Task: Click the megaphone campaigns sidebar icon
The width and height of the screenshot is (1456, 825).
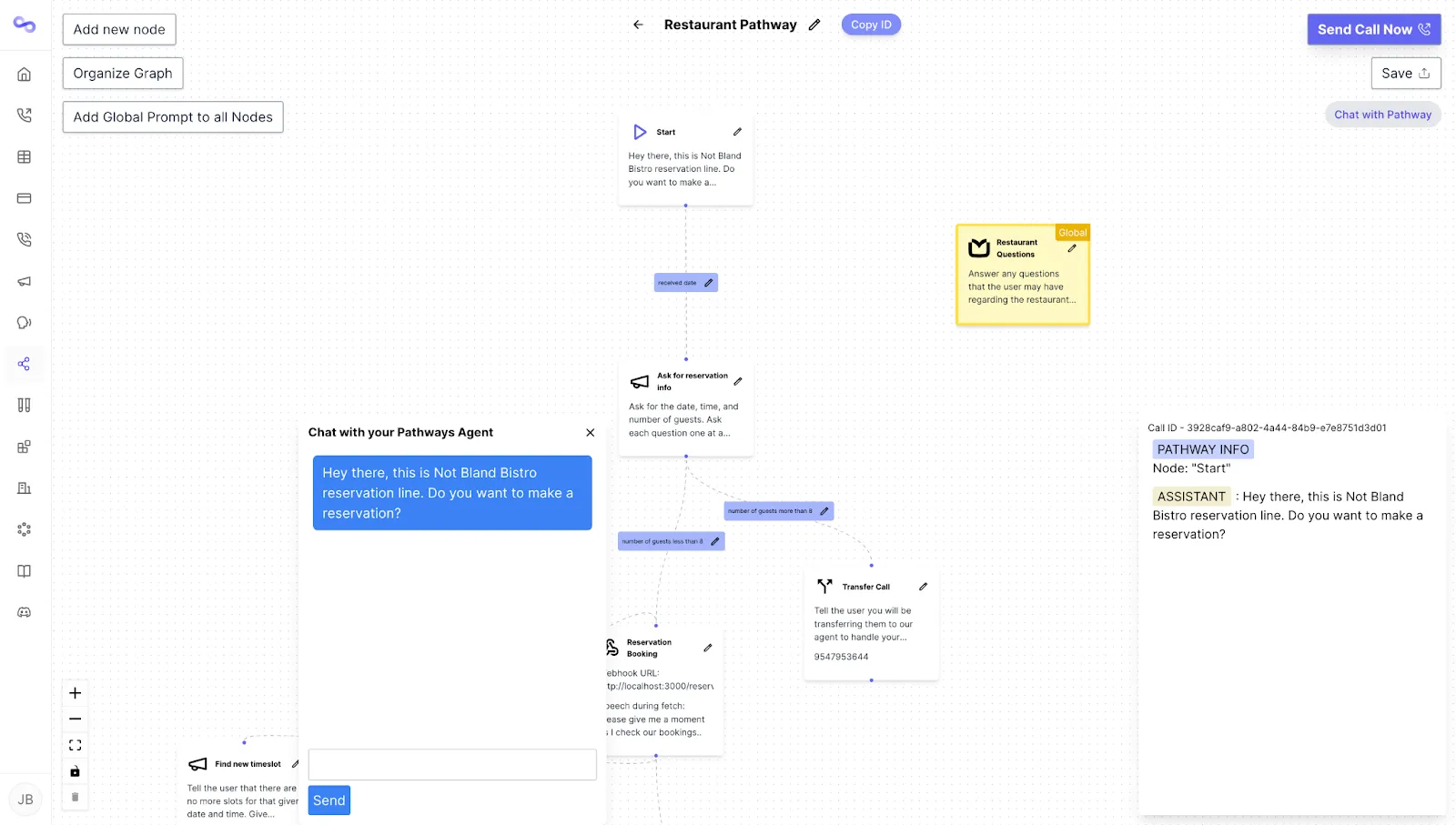Action: (x=25, y=281)
